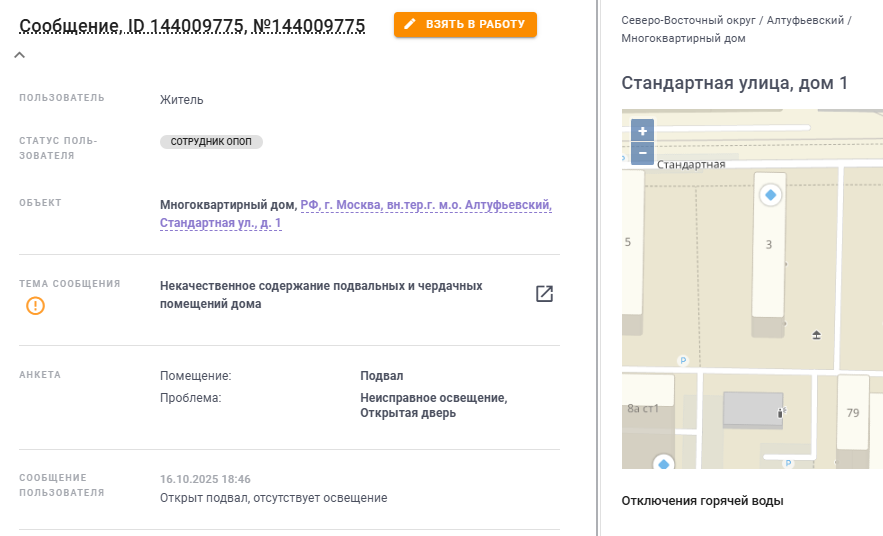Click the message ID 144009775 heading

192,26
